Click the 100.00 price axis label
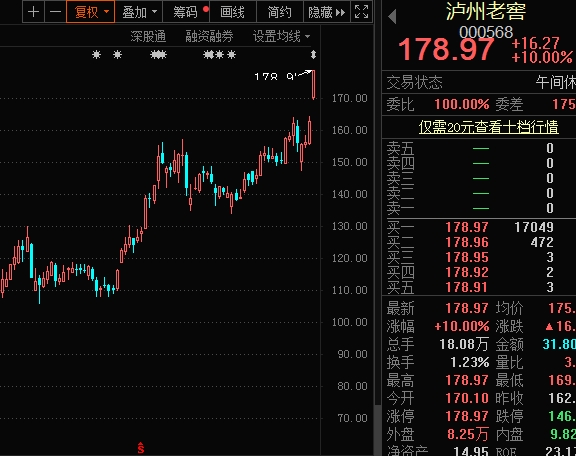Image resolution: width=576 pixels, height=456 pixels. (349, 322)
